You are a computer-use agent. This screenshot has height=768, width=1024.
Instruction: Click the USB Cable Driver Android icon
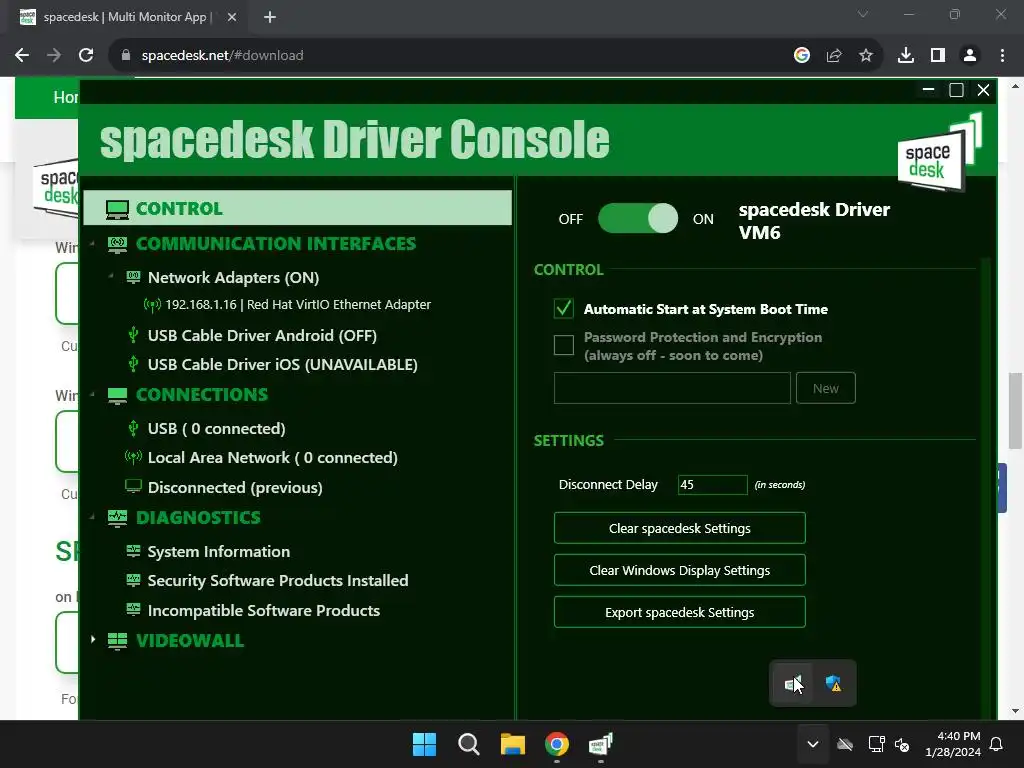pyautogui.click(x=133, y=336)
